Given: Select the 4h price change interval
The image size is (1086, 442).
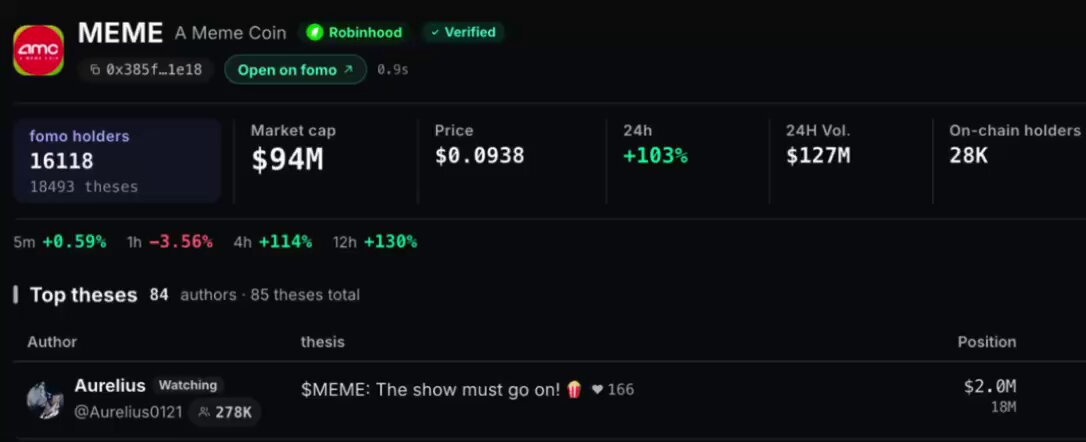Looking at the screenshot, I should pyautogui.click(x=273, y=242).
